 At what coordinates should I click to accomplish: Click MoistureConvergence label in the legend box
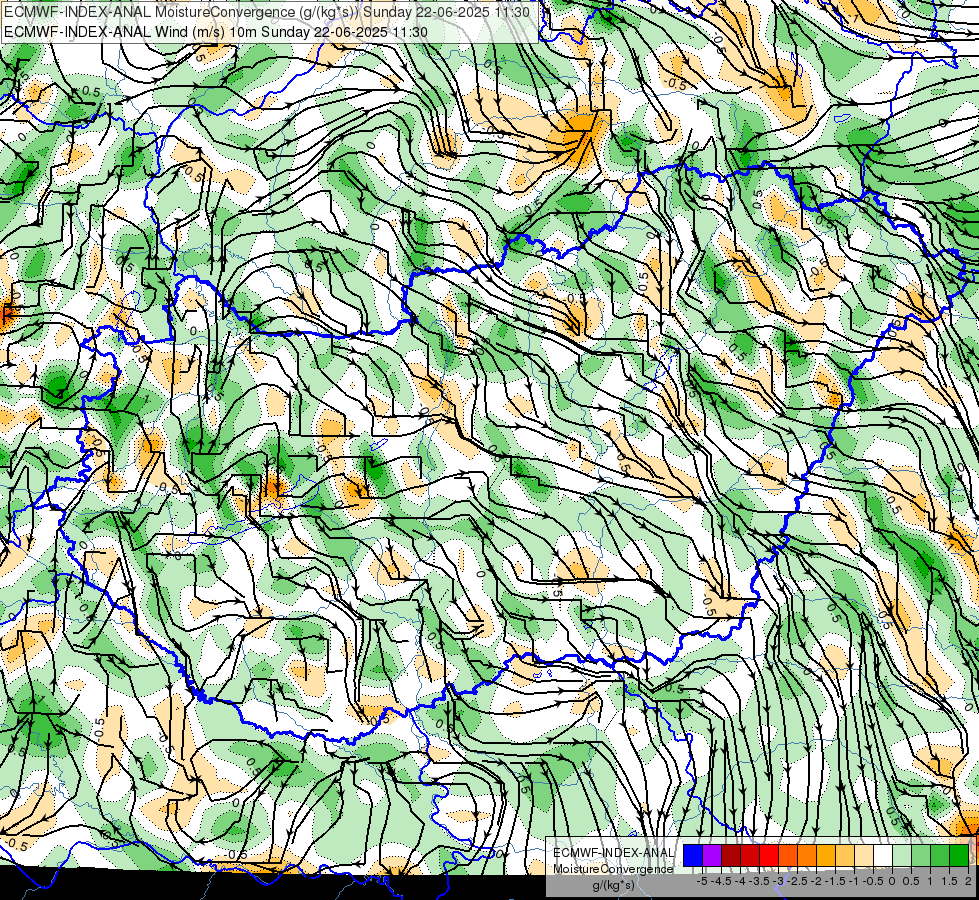pyautogui.click(x=613, y=869)
